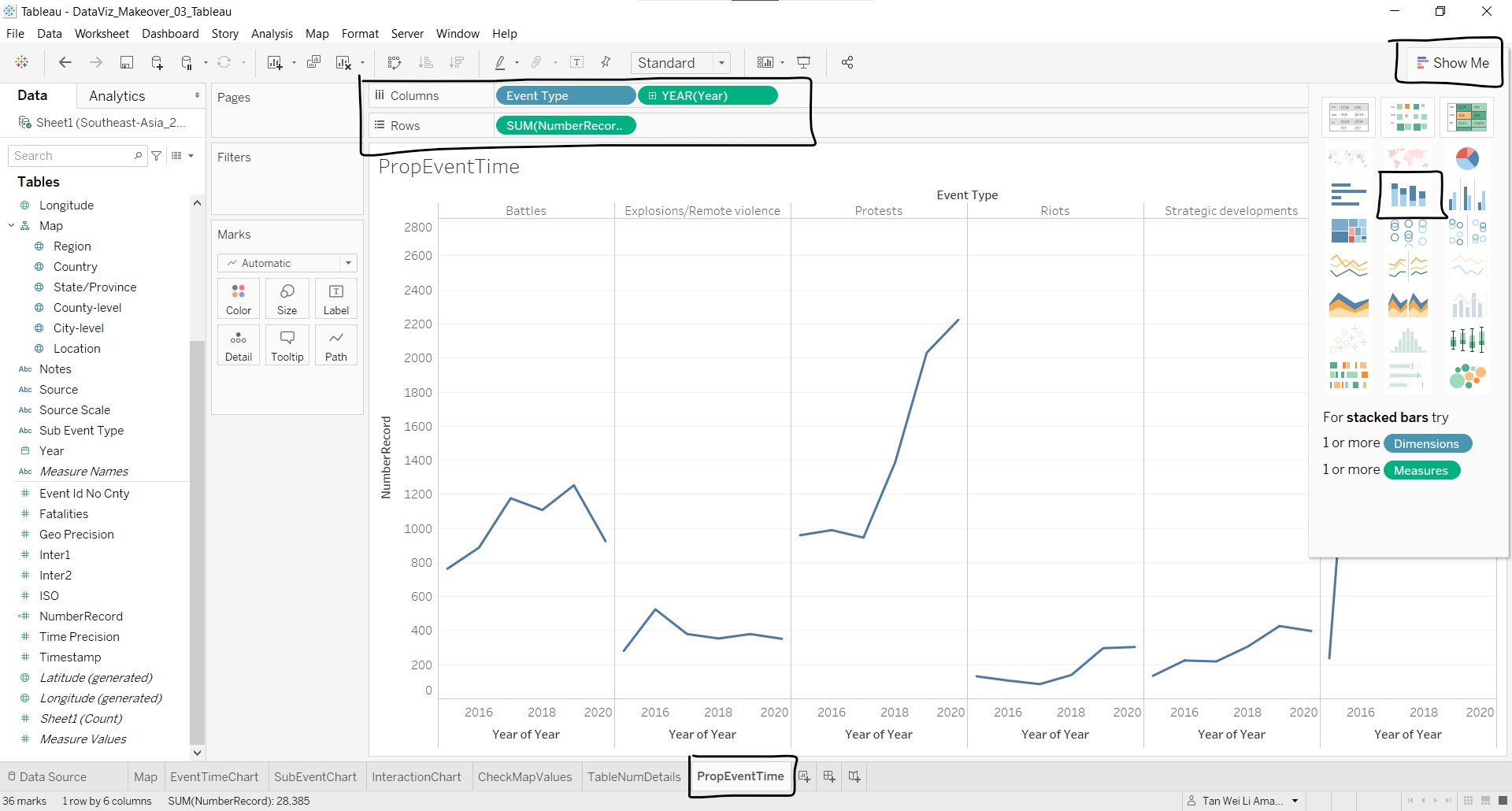Switch to filmstrip view in status bar
Viewport: 1512px width, 811px height.
1486,801
